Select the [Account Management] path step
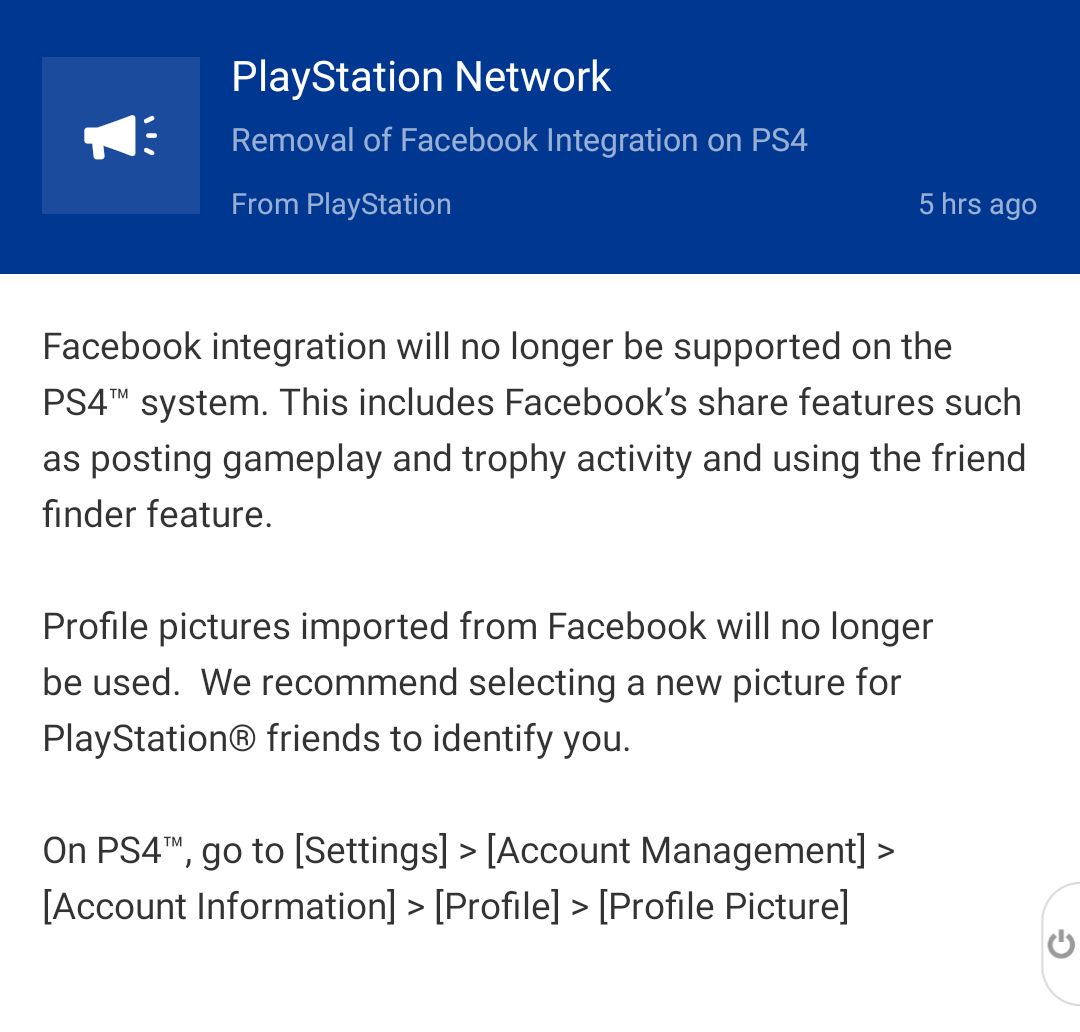Image resolution: width=1080 pixels, height=1032 pixels. [676, 850]
